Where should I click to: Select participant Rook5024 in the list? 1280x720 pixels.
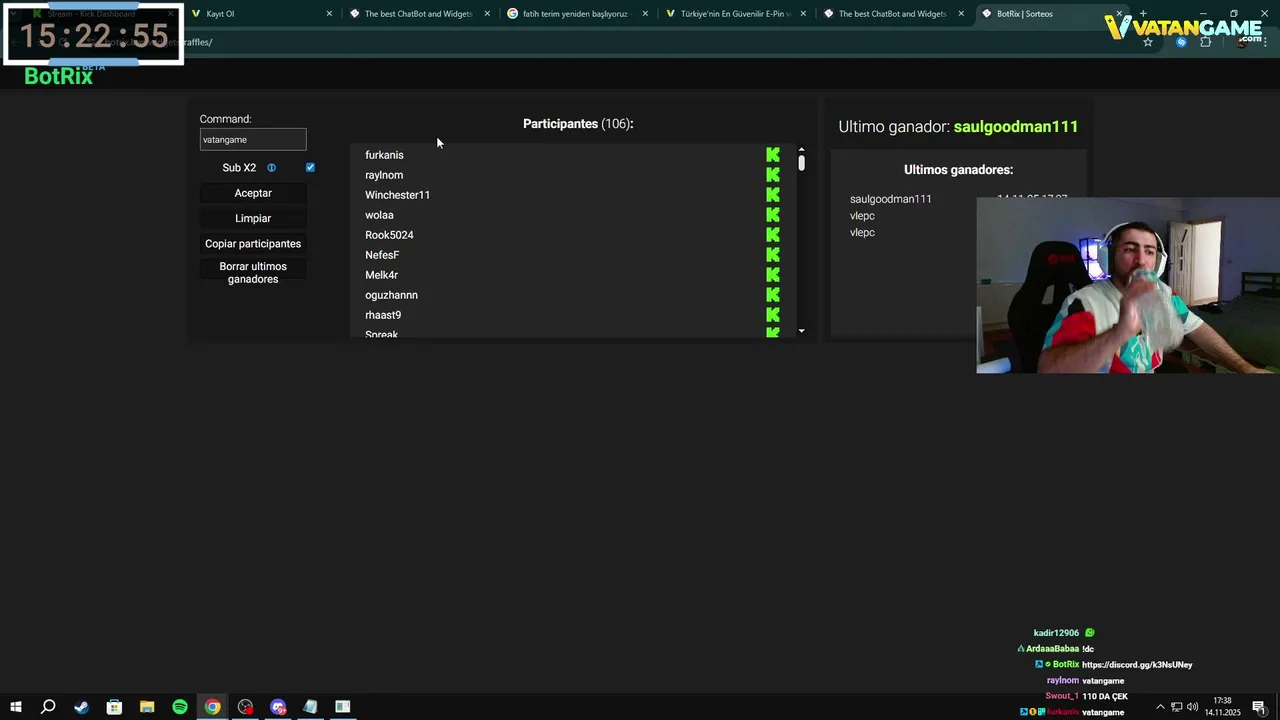click(389, 235)
